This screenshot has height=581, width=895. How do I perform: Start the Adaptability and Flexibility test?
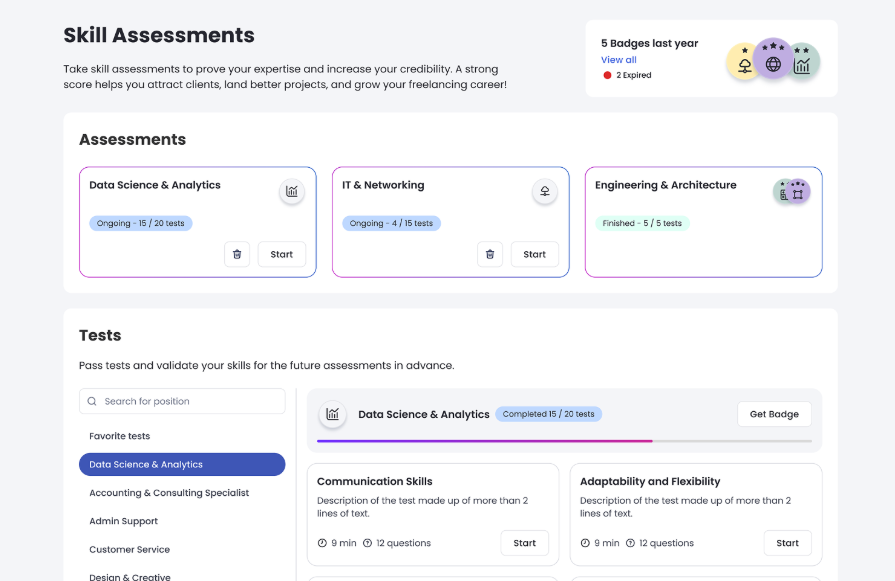[788, 543]
